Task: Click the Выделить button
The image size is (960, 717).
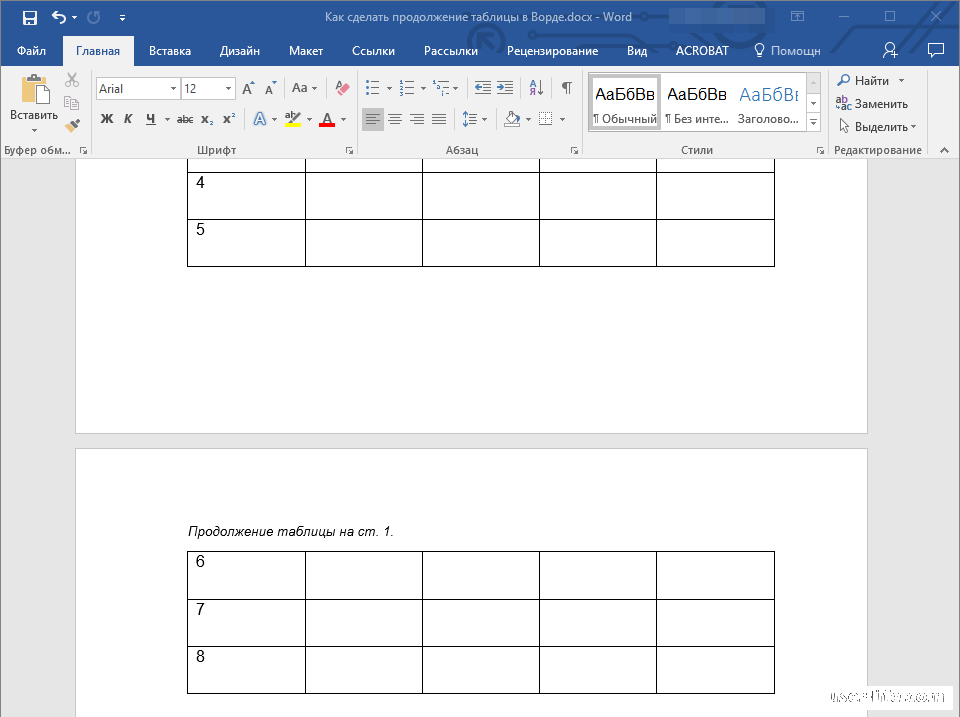Action: (877, 127)
